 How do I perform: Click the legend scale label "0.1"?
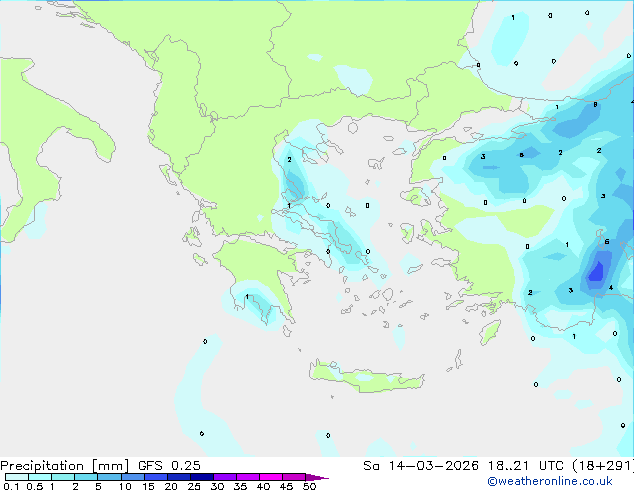[11, 486]
